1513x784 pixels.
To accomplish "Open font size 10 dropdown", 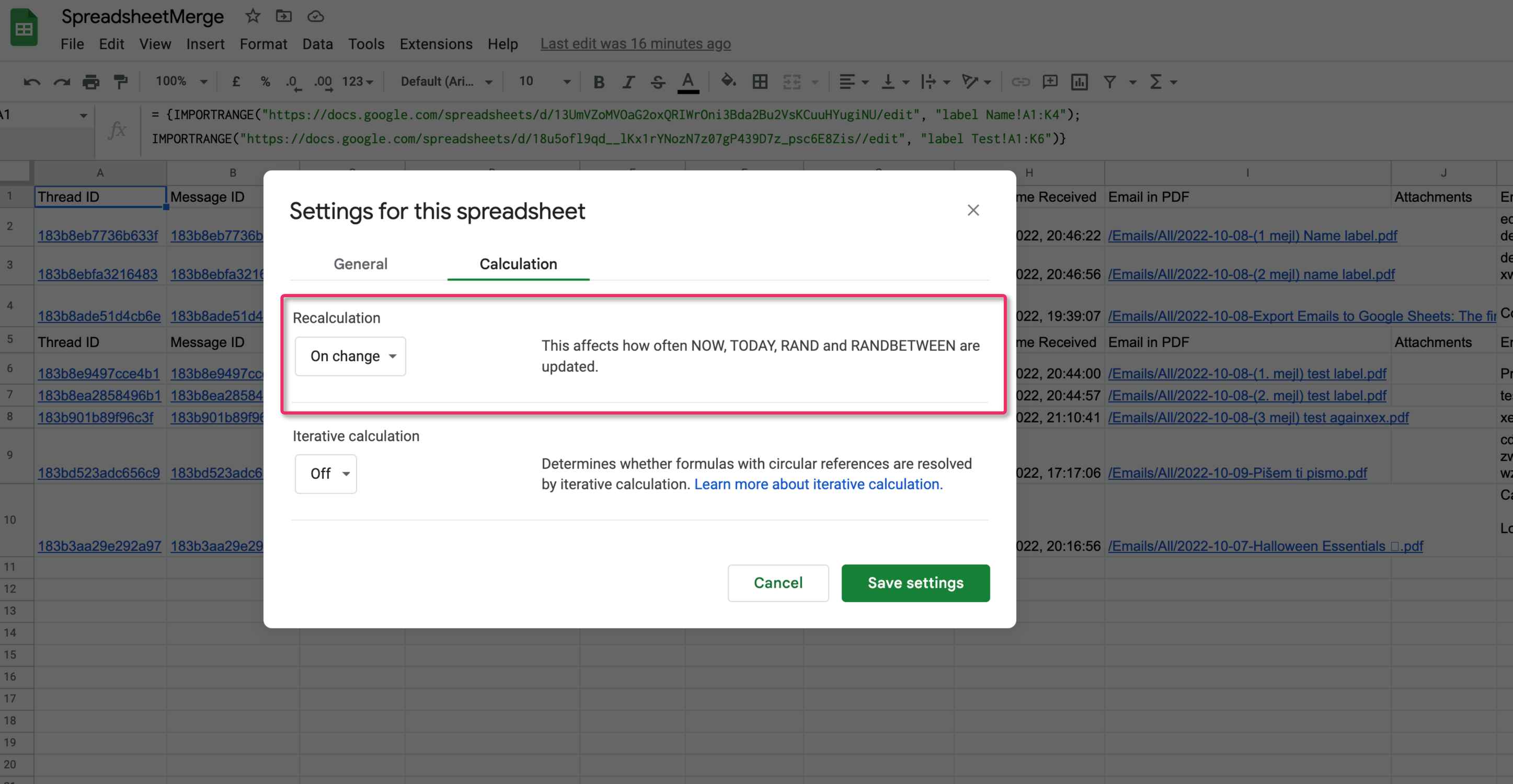I will pyautogui.click(x=544, y=81).
